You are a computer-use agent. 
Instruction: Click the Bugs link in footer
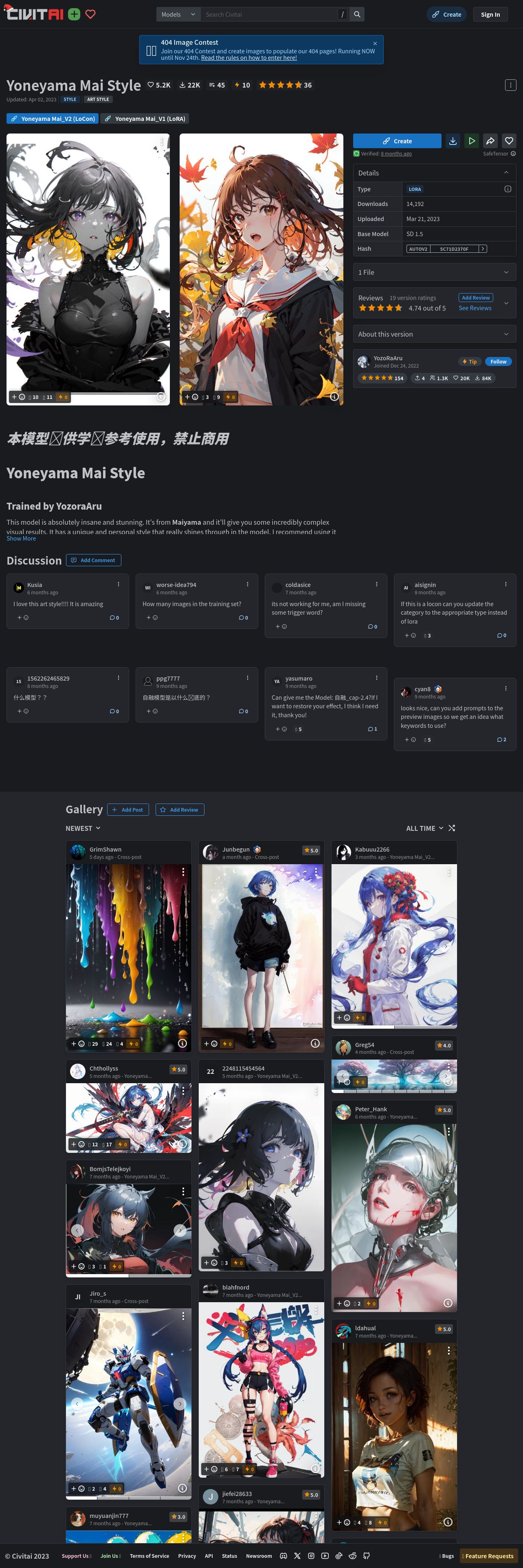[x=446, y=1555]
